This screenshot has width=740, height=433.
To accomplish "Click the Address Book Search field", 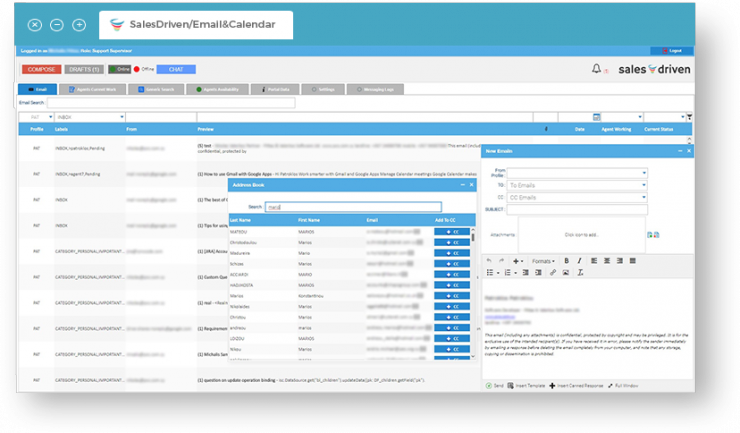I will 353,207.
